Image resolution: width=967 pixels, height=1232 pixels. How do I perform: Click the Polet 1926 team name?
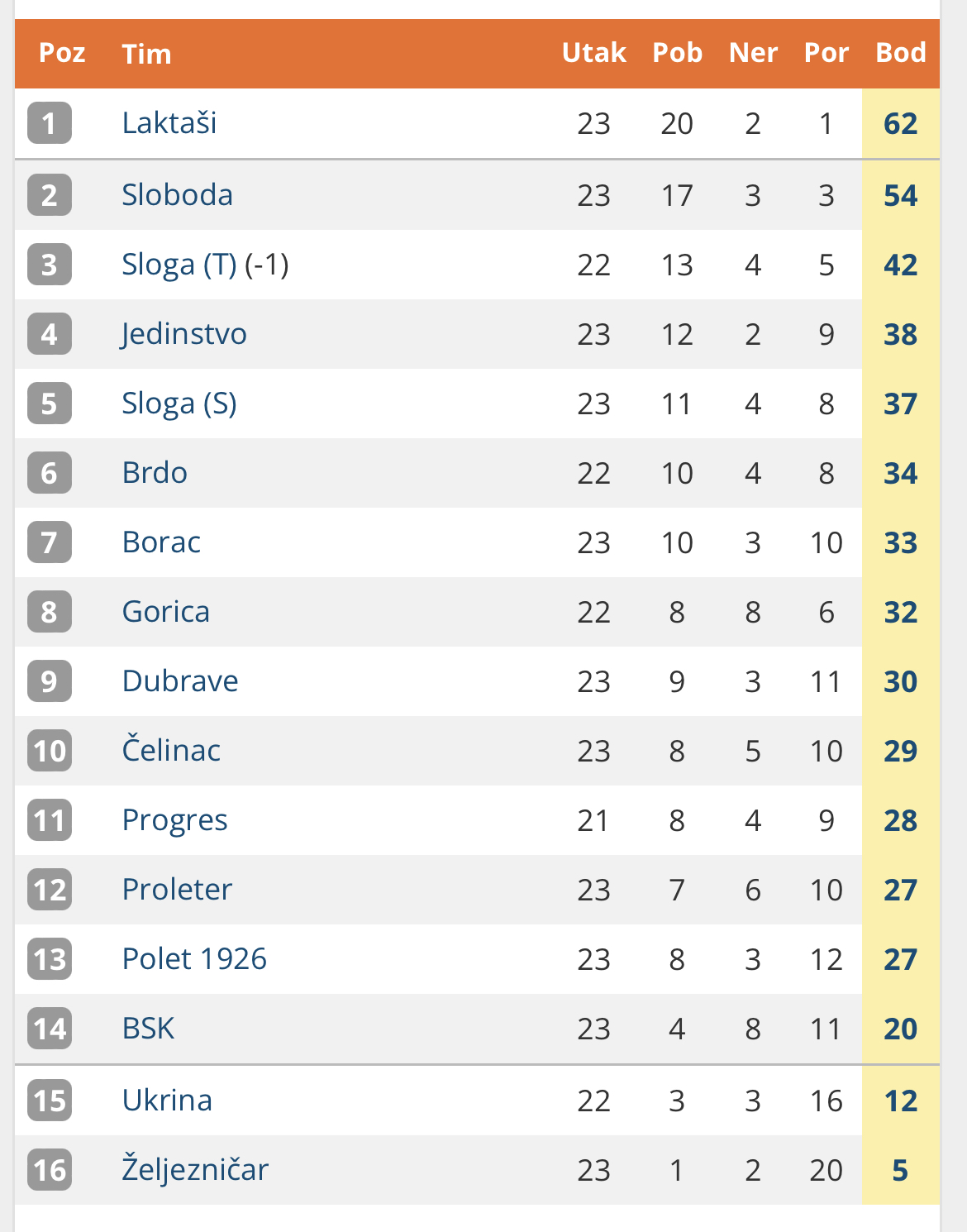195,959
